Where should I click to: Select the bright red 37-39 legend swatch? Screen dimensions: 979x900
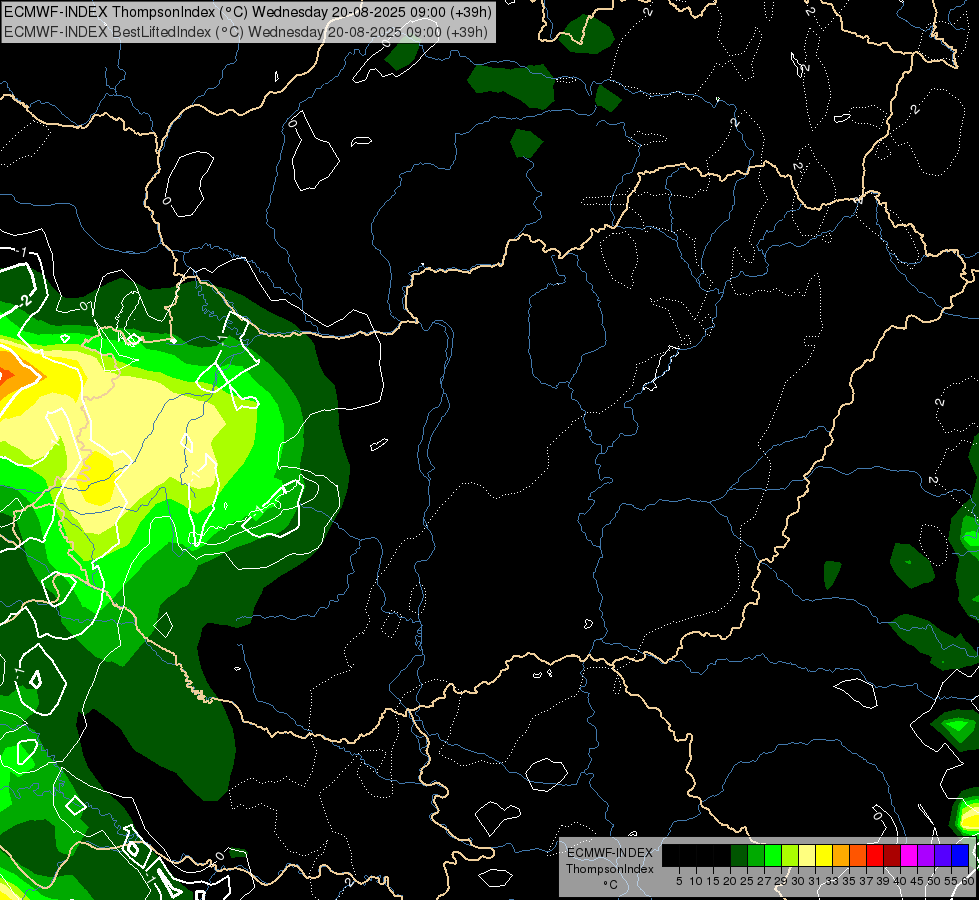(875, 855)
